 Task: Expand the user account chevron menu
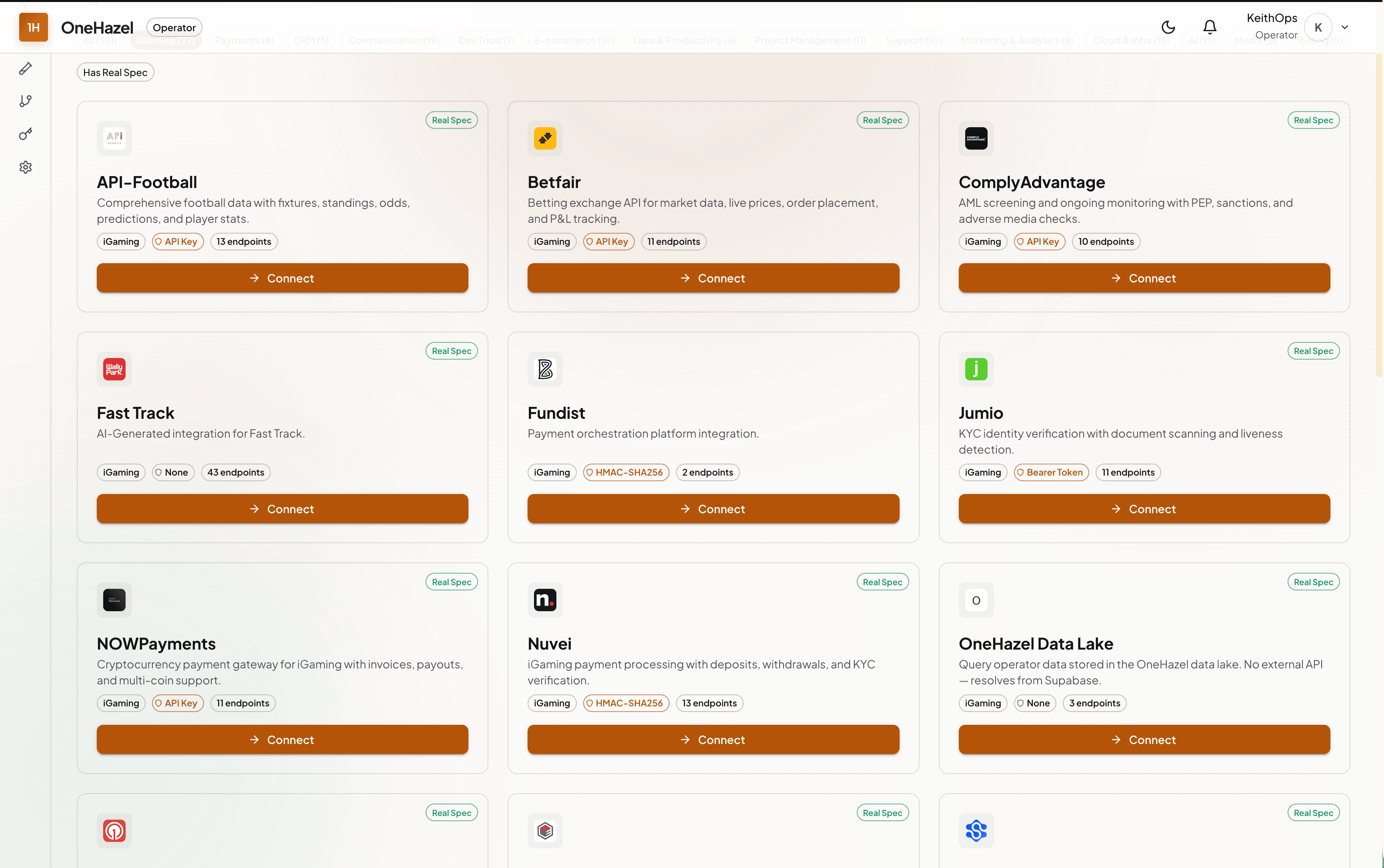(1344, 27)
